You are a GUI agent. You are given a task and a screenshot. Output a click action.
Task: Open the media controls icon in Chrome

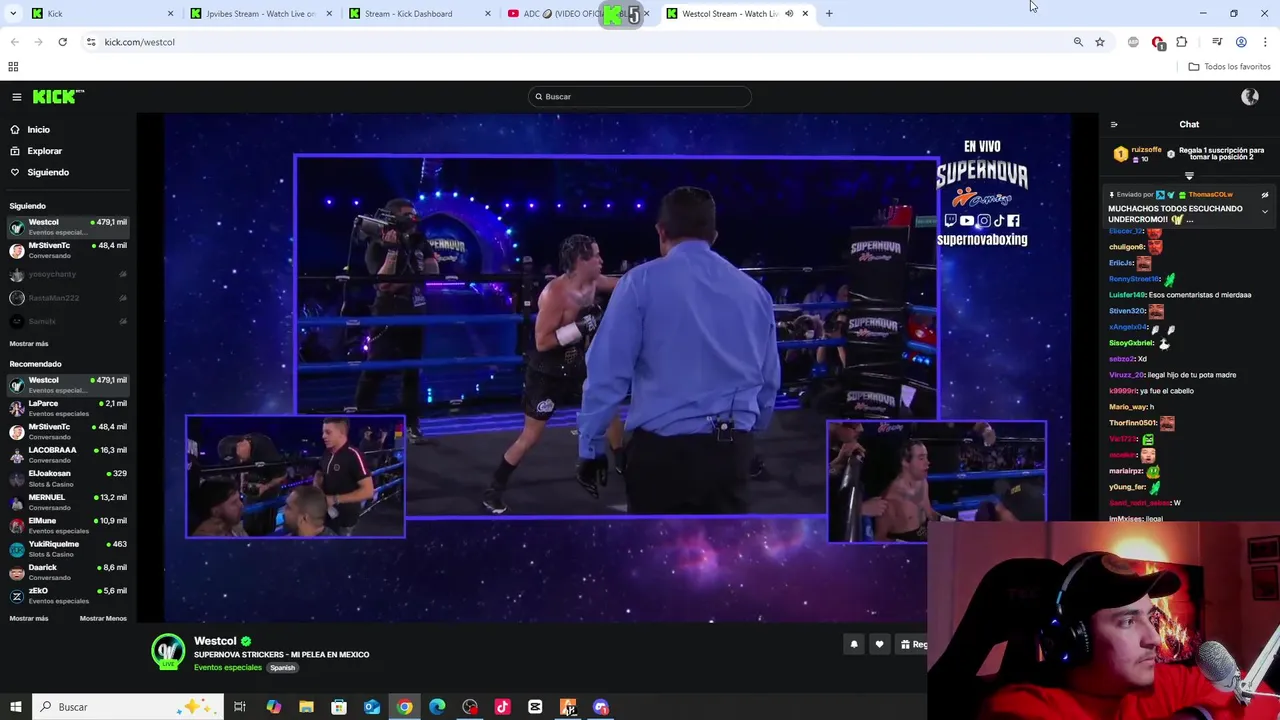click(x=1217, y=42)
